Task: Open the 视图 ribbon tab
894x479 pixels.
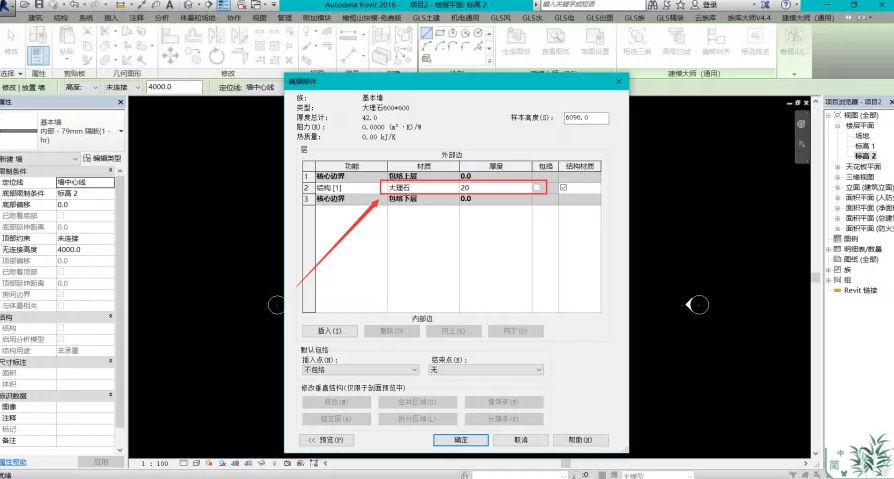Action: [x=259, y=18]
